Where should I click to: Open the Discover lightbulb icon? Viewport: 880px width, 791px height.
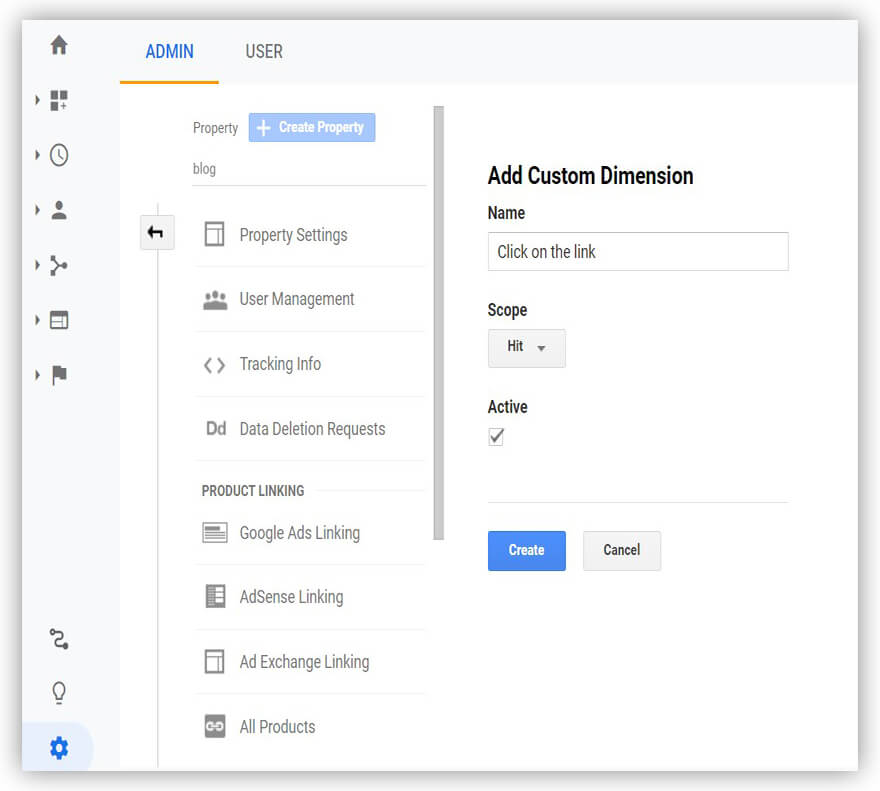(58, 692)
